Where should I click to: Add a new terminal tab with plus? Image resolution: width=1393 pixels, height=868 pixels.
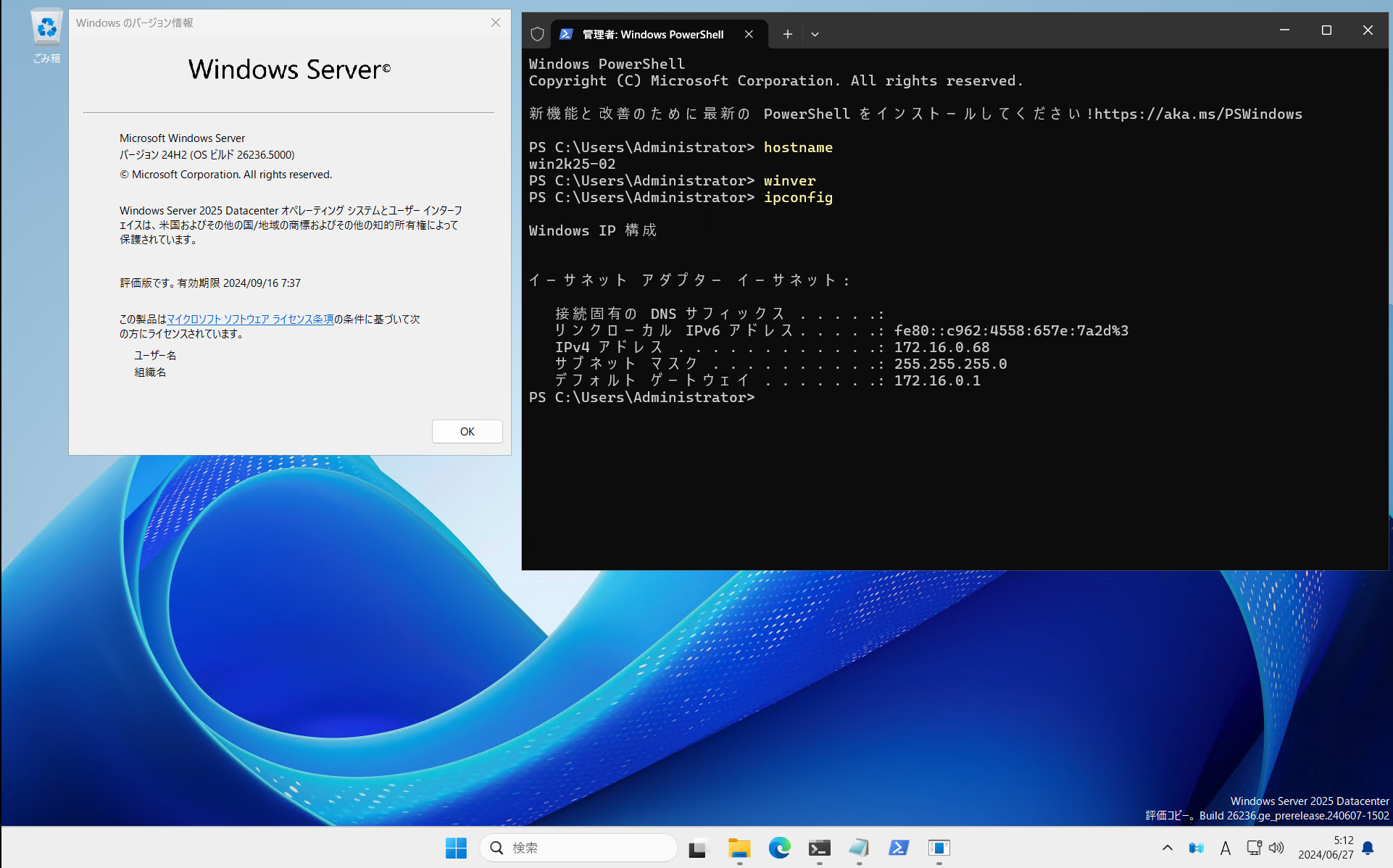(787, 34)
